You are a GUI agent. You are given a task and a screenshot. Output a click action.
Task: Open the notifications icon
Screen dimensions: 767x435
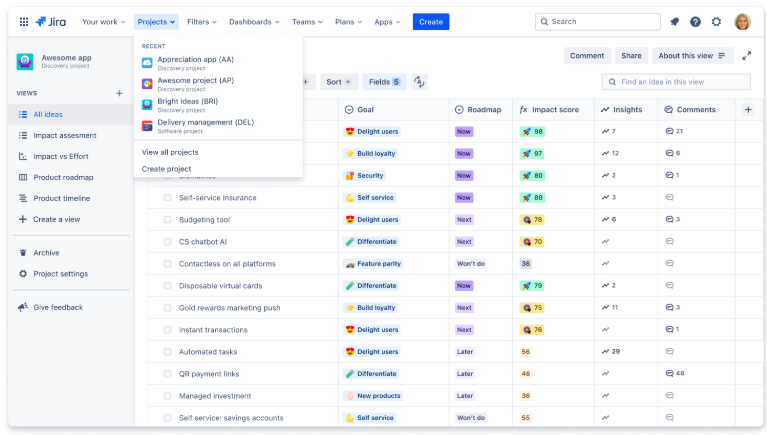[x=675, y=22]
